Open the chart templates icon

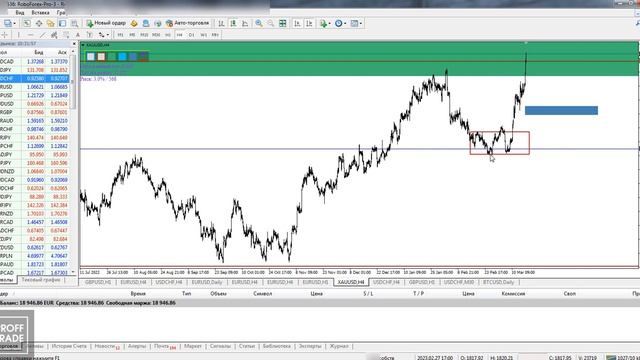(354, 23)
